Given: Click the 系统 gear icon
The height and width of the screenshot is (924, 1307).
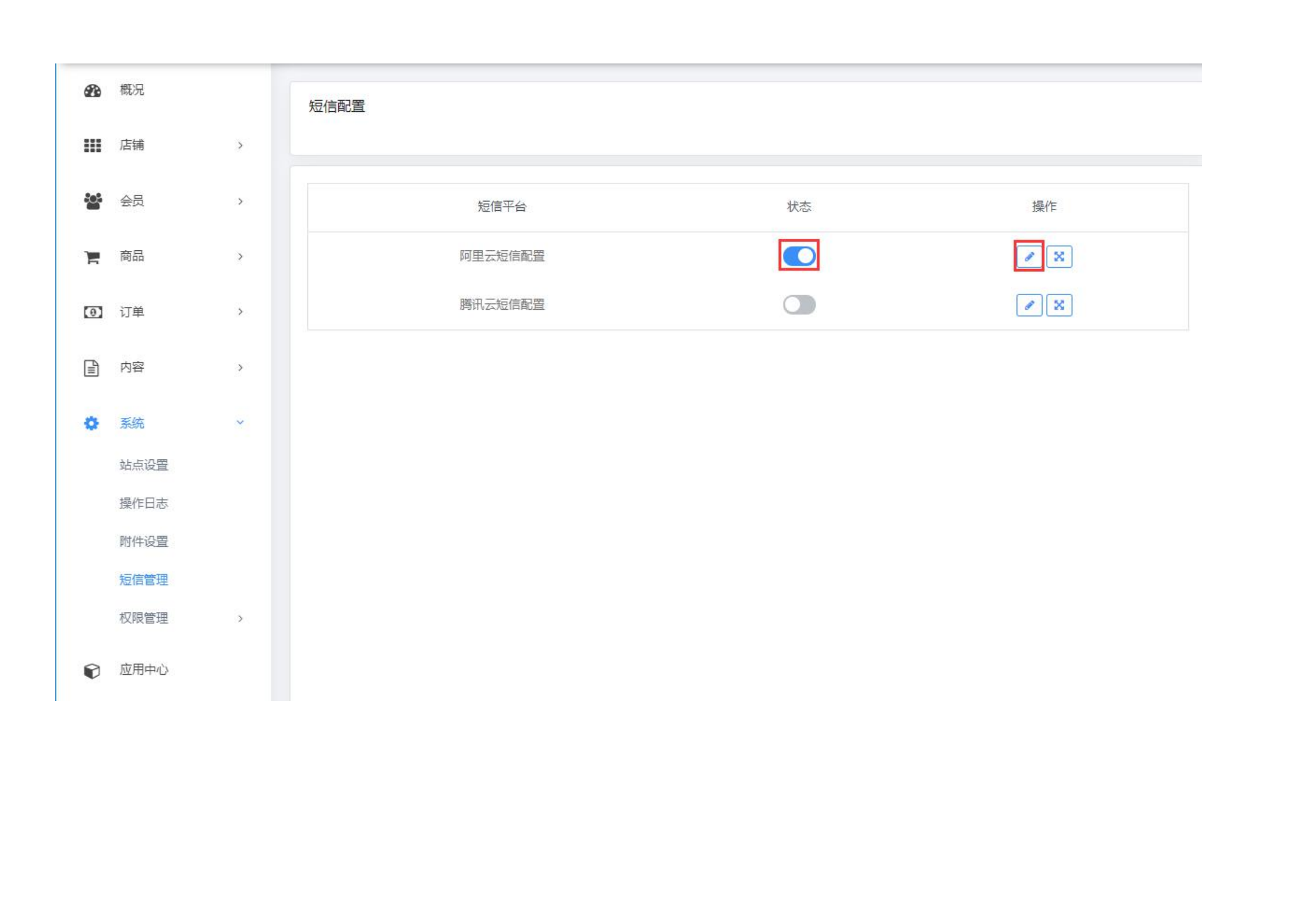Looking at the screenshot, I should pyautogui.click(x=91, y=423).
